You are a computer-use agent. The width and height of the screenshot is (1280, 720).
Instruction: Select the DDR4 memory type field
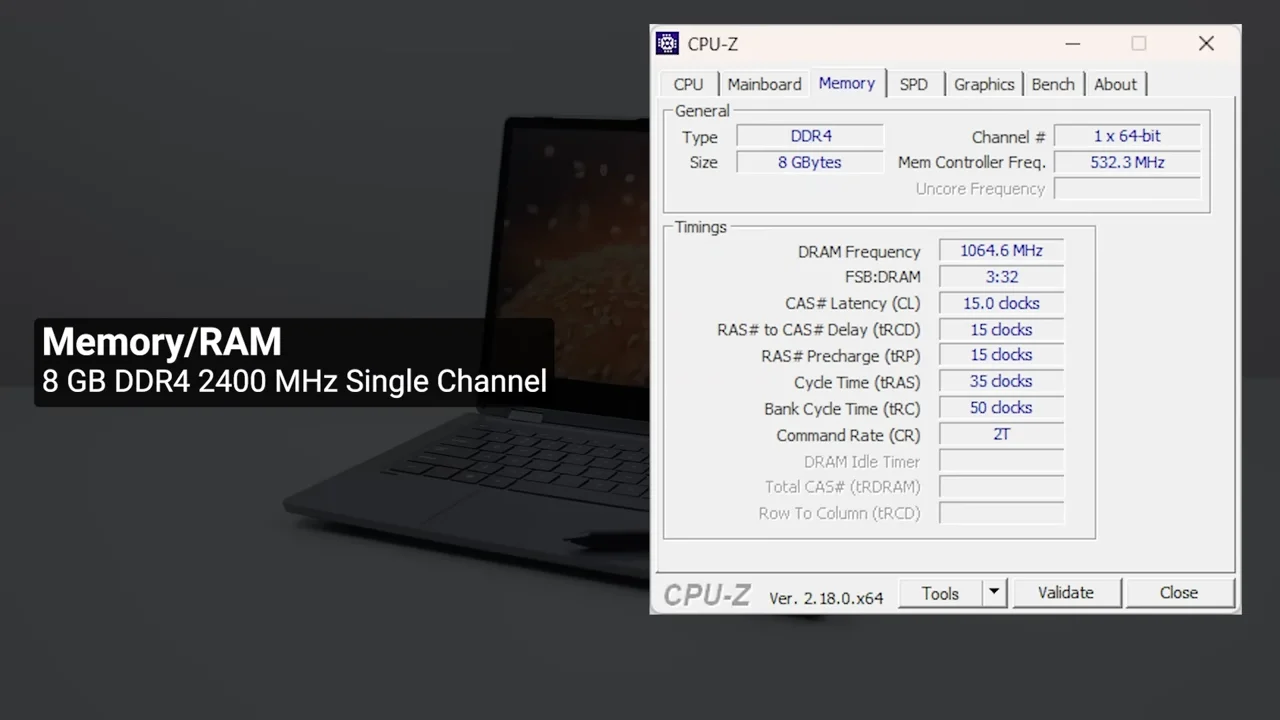pyautogui.click(x=810, y=136)
